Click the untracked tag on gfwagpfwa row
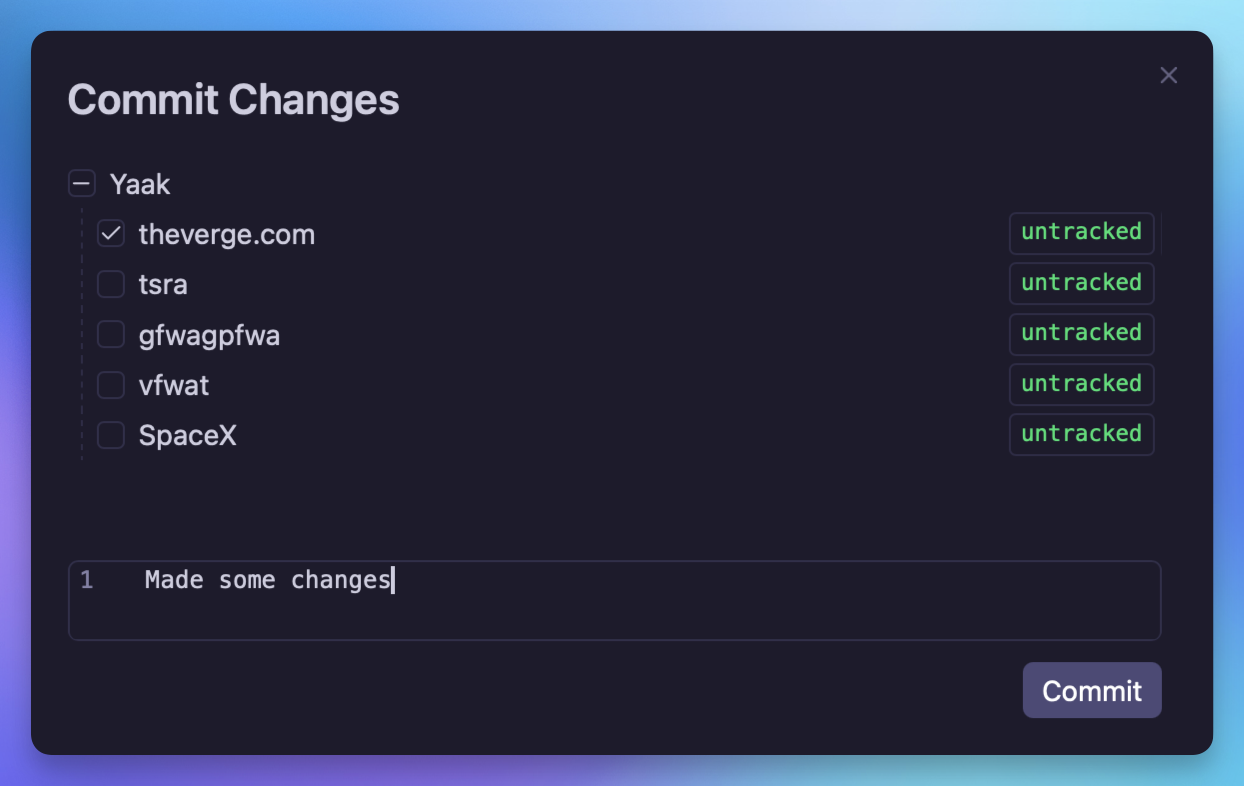 (x=1081, y=334)
